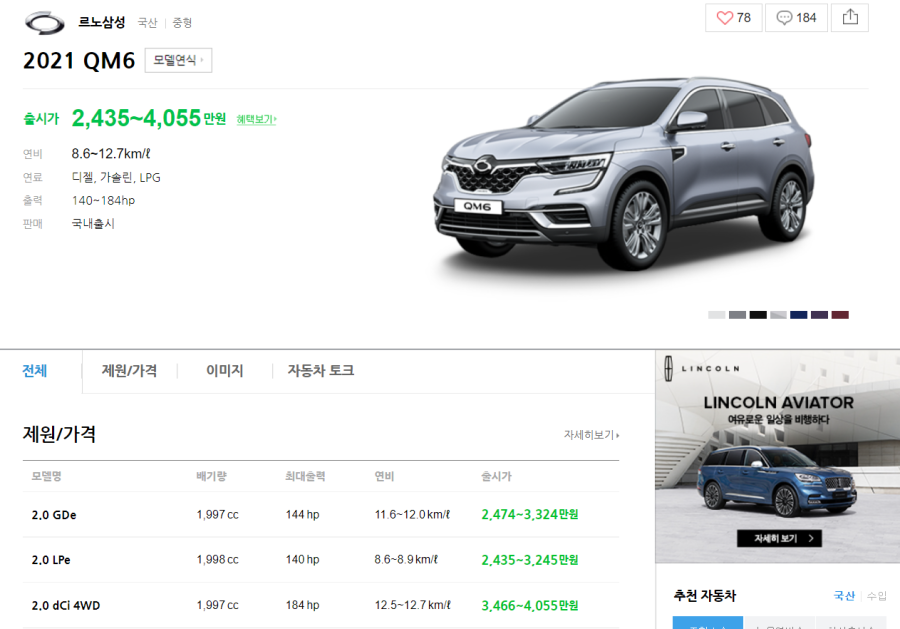
Task: Select 수입 in recommended cars
Action: pos(876,596)
